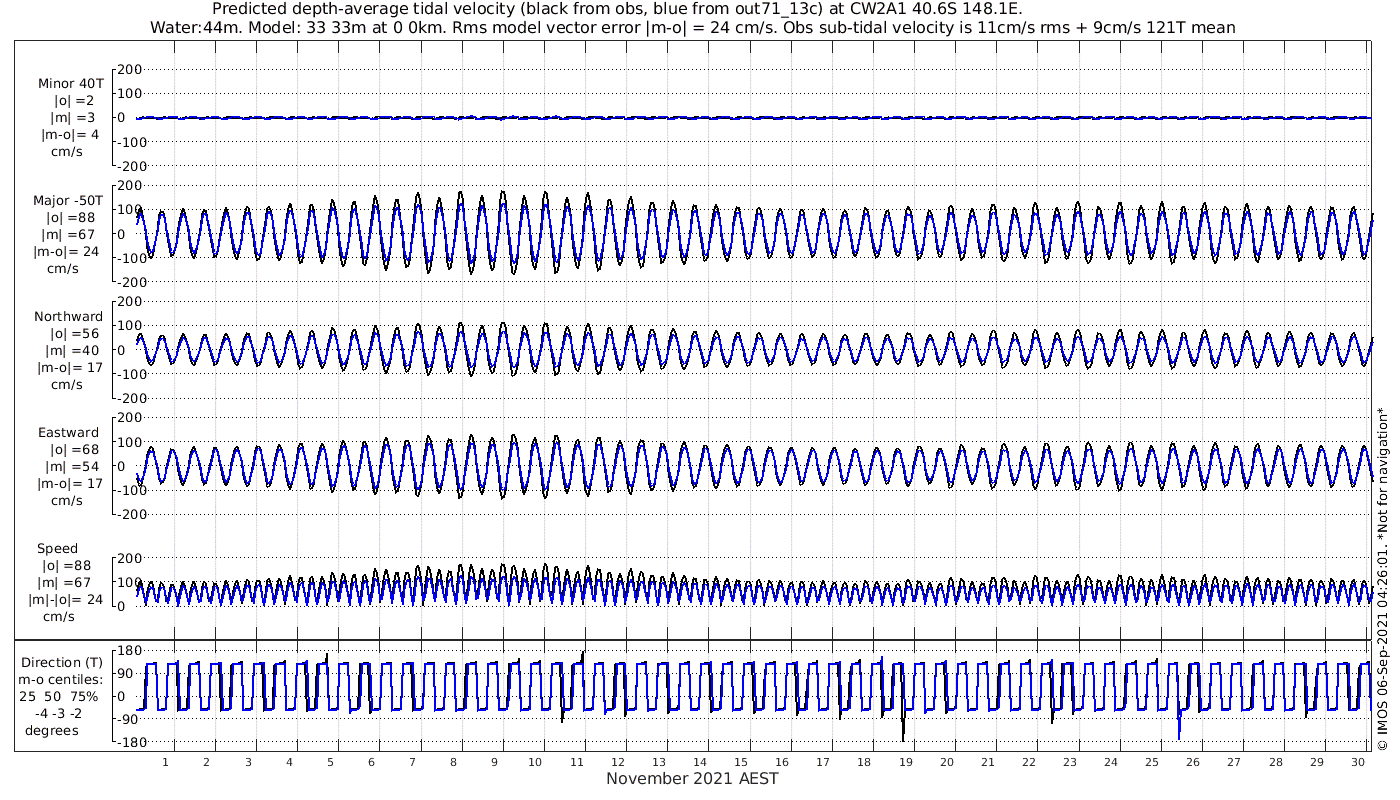Image resolution: width=1400 pixels, height=800 pixels.
Task: Click day 28 tick label on time axis
Action: pyautogui.click(x=1275, y=763)
